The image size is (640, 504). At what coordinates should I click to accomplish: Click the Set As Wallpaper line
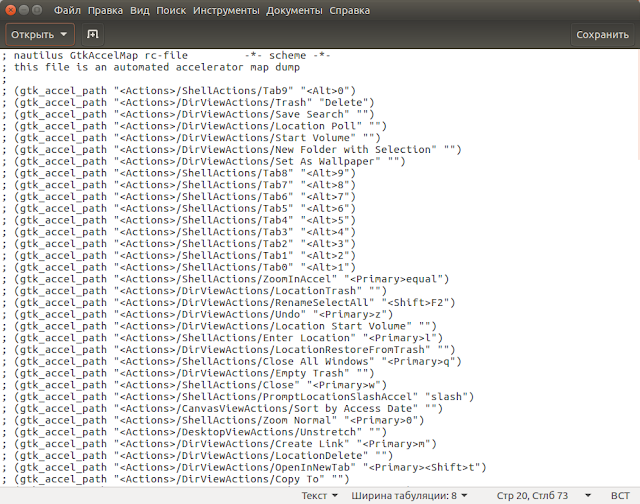click(204, 161)
